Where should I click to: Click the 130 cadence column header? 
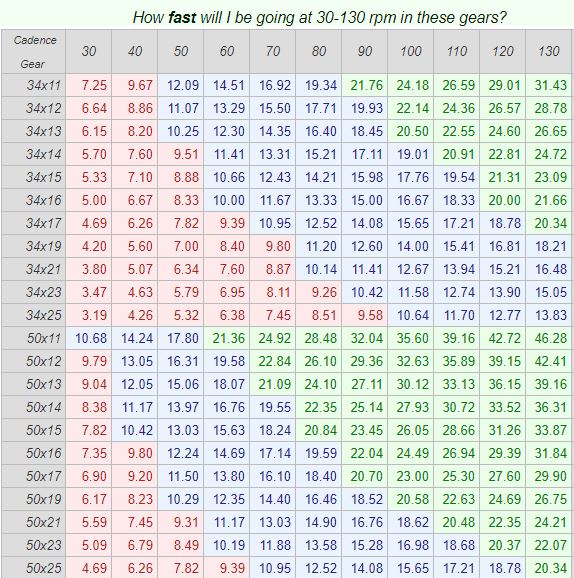pos(549,51)
